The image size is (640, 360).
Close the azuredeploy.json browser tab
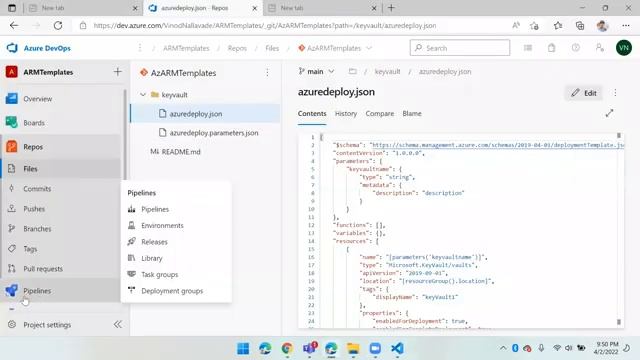(255, 8)
